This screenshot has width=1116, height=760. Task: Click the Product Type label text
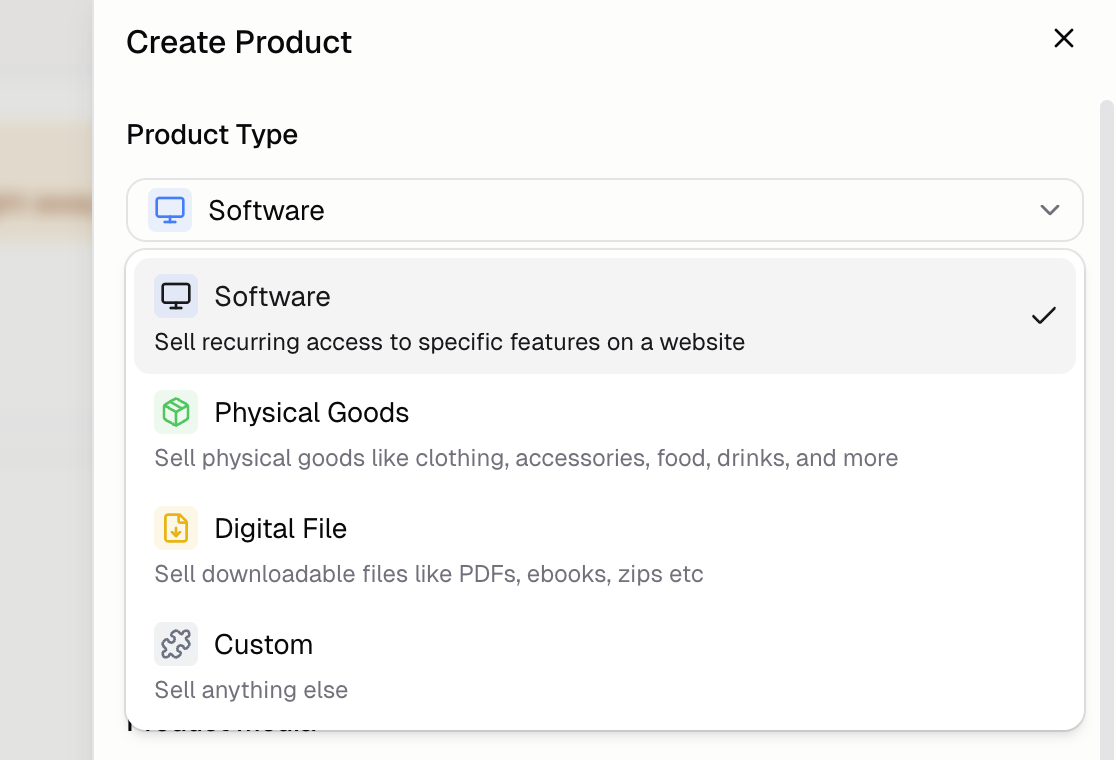point(212,134)
